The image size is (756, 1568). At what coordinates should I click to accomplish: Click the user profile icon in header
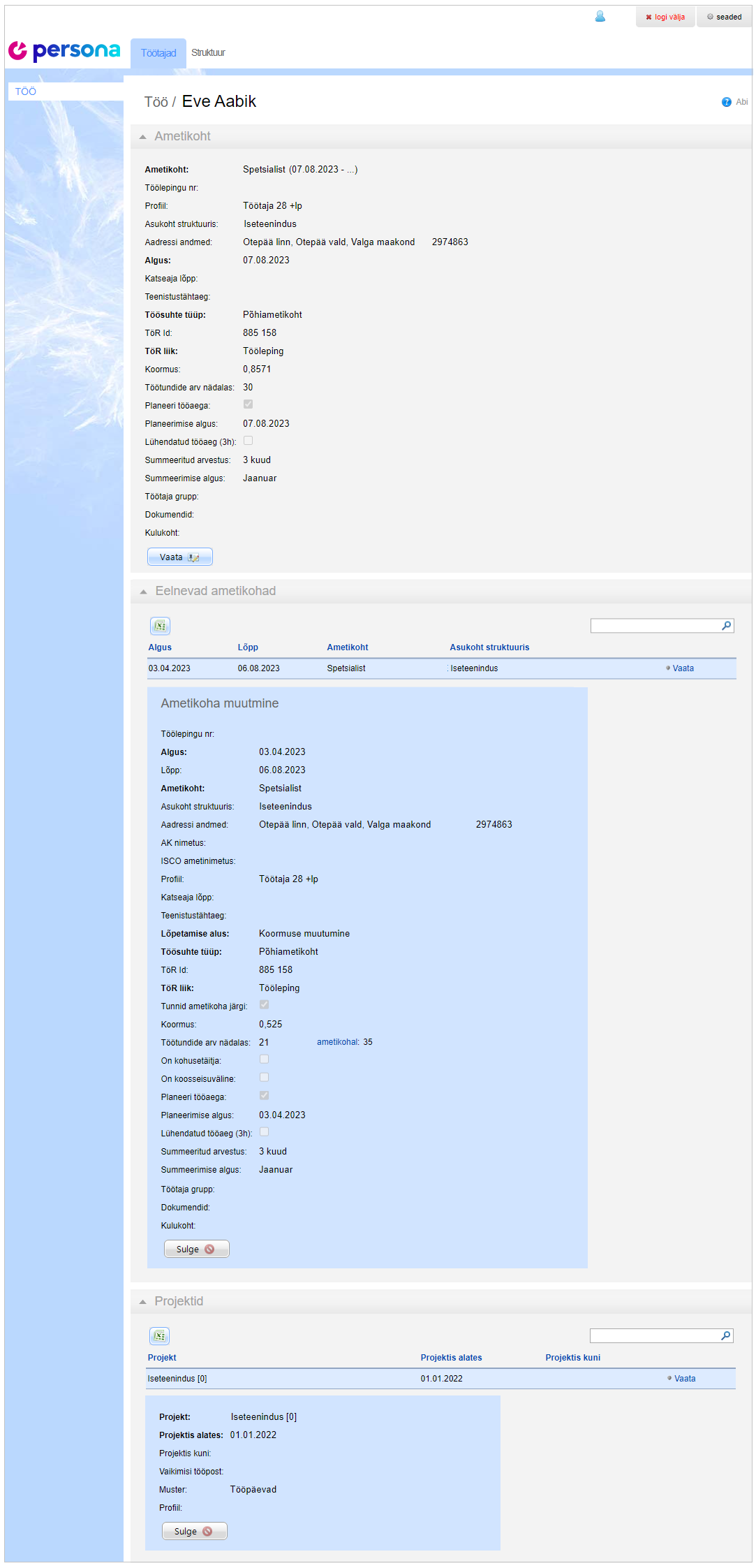pos(600,17)
